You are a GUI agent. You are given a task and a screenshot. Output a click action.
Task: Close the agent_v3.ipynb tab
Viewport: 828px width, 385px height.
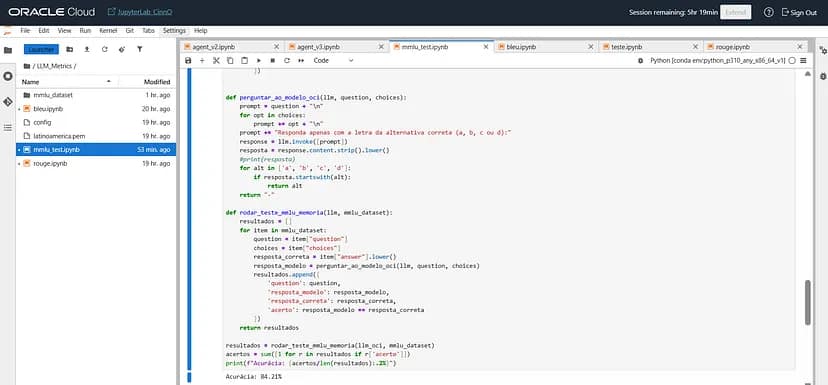click(x=381, y=47)
